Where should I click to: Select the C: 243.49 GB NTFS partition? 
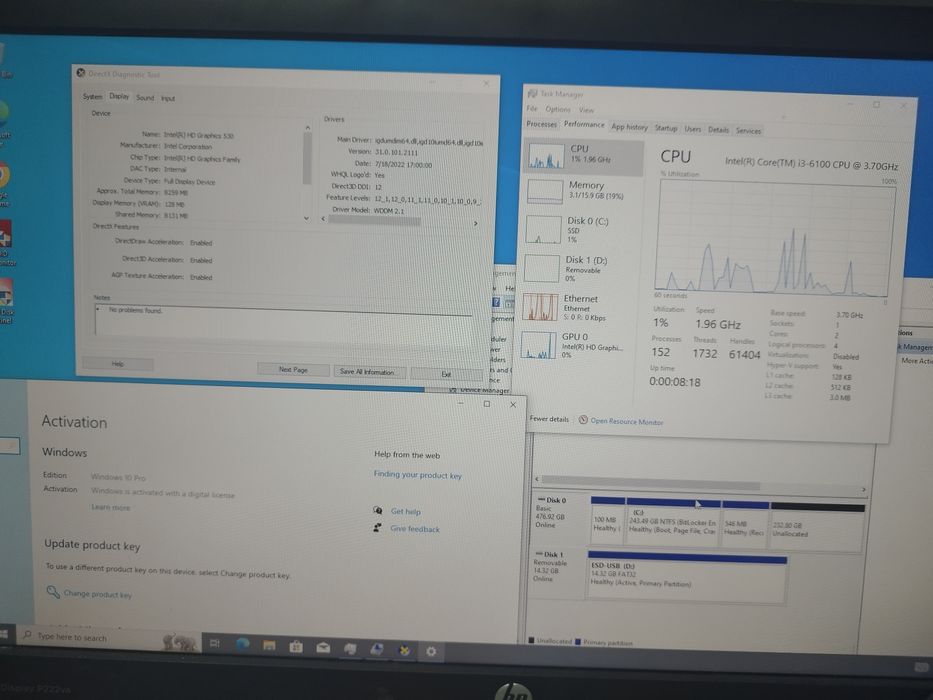click(x=673, y=521)
